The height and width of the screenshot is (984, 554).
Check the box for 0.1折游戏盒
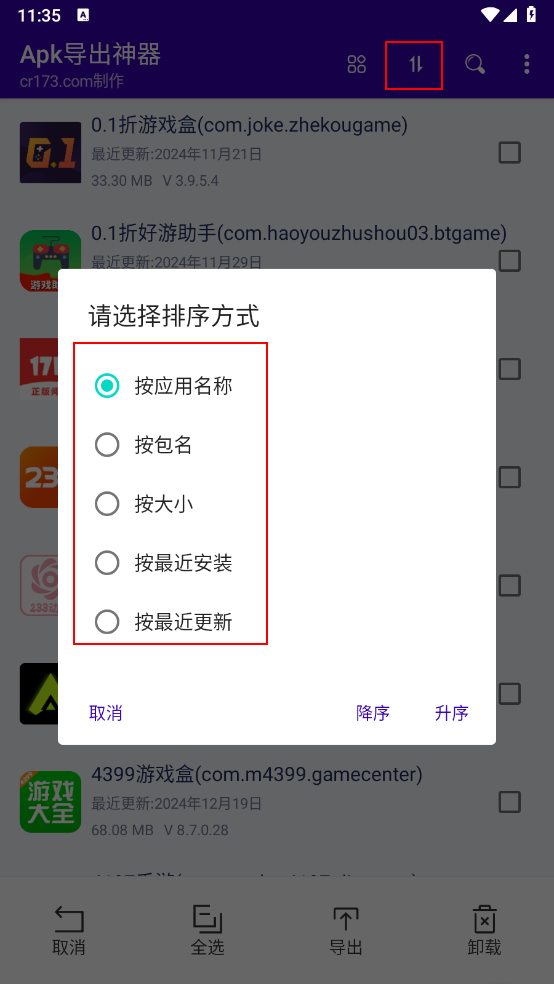point(509,152)
